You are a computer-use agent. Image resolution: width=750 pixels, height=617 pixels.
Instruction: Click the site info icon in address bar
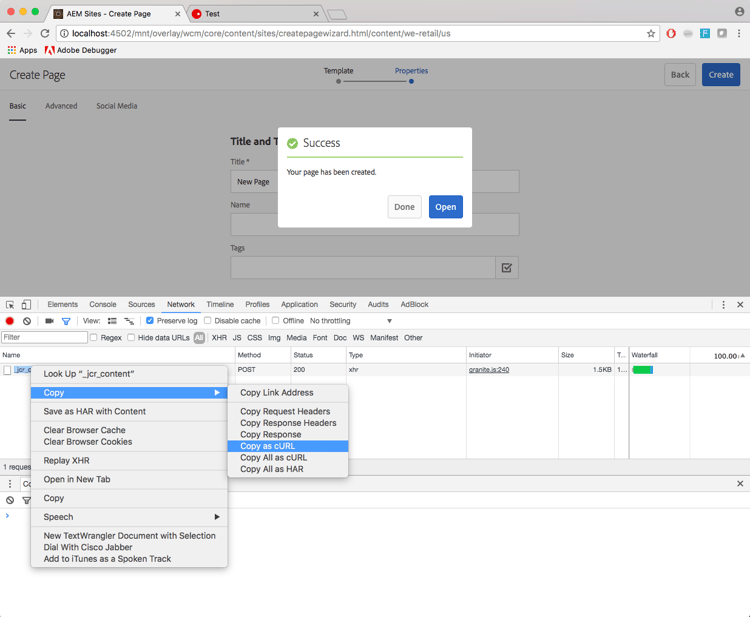64,33
